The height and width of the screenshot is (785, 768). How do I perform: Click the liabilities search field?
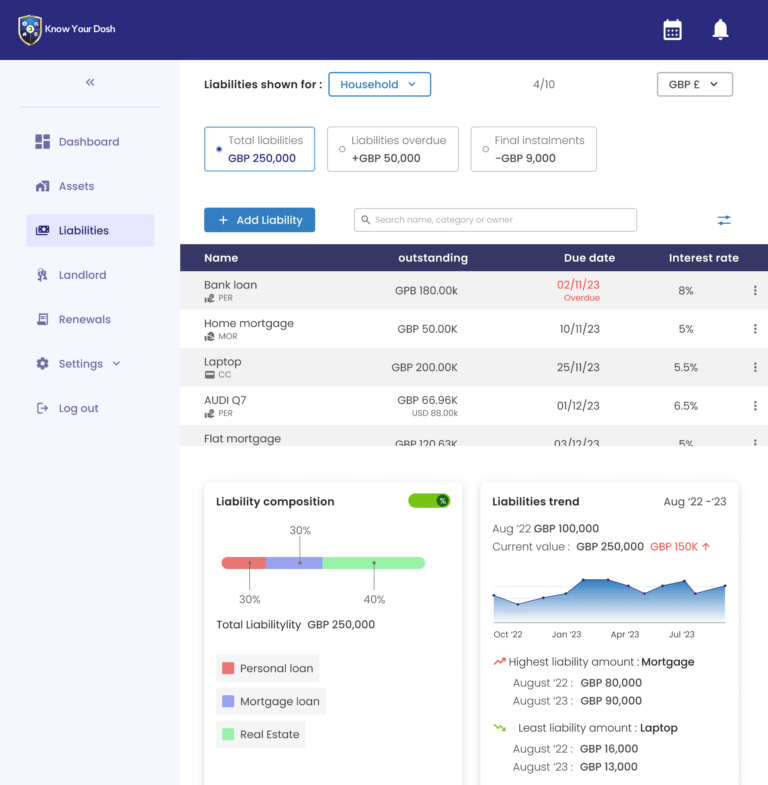(x=495, y=220)
